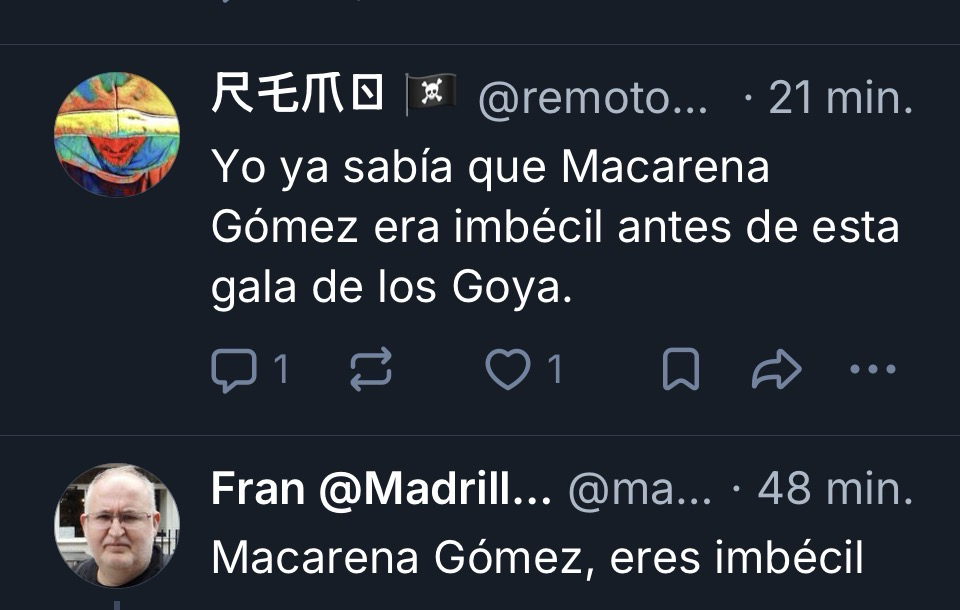Click the pirate flag emoji beside the name
This screenshot has width=960, height=610.
point(430,95)
